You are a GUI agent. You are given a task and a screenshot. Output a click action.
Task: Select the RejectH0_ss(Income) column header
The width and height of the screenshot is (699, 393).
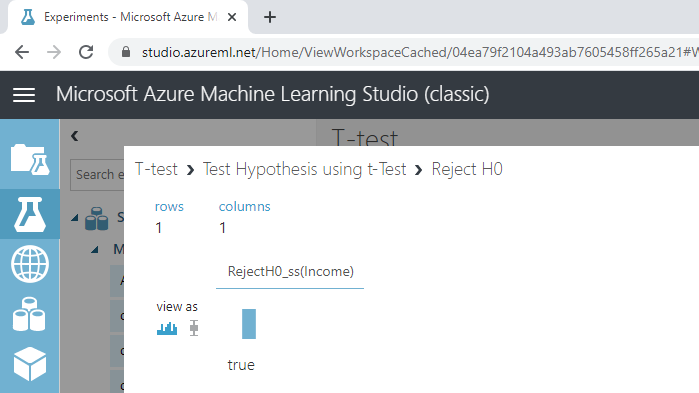click(x=290, y=271)
